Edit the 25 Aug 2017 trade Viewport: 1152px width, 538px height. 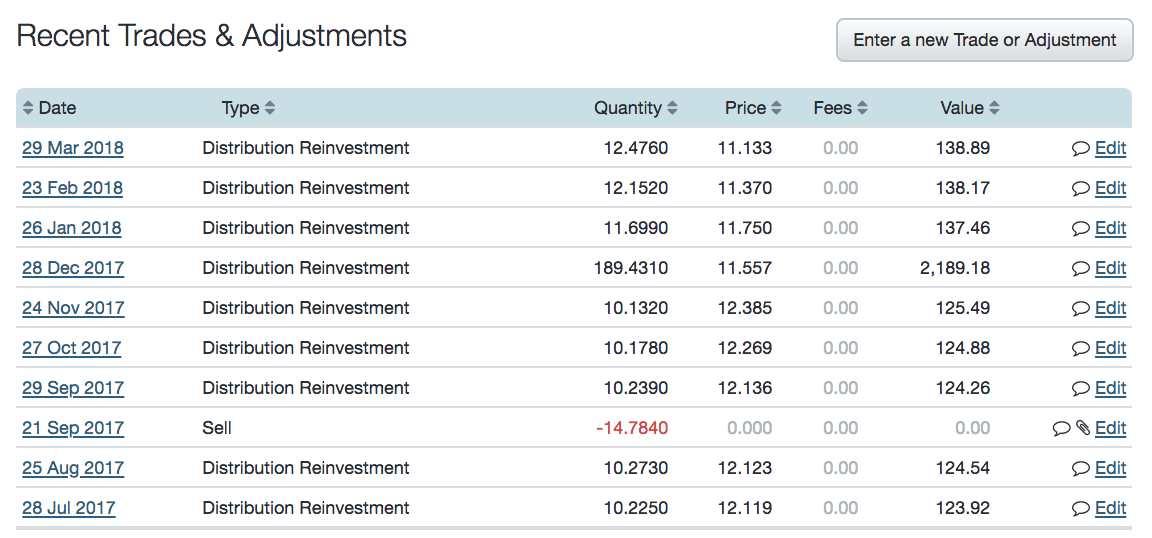(1110, 468)
